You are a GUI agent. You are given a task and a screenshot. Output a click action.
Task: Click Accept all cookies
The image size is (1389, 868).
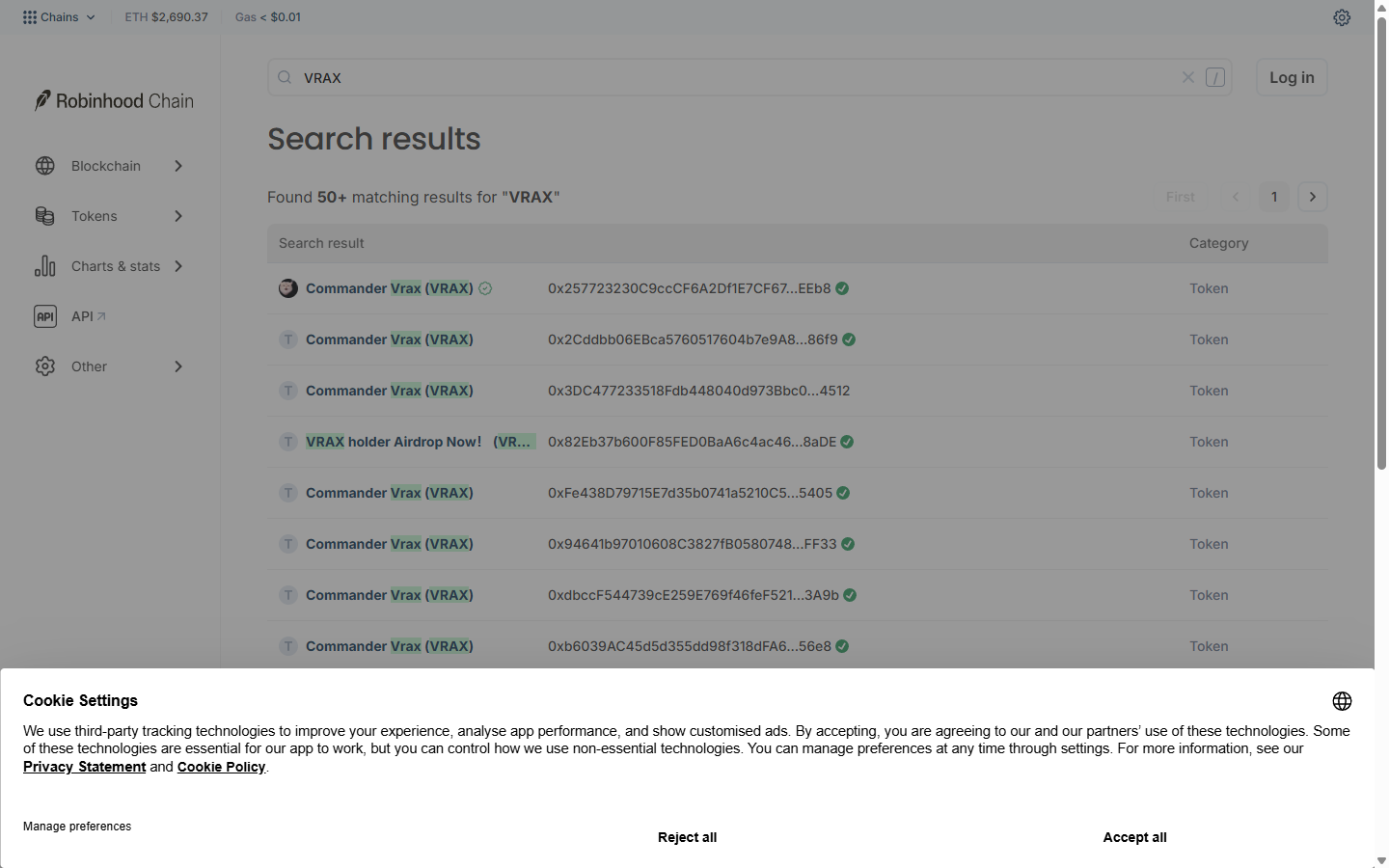click(1135, 837)
